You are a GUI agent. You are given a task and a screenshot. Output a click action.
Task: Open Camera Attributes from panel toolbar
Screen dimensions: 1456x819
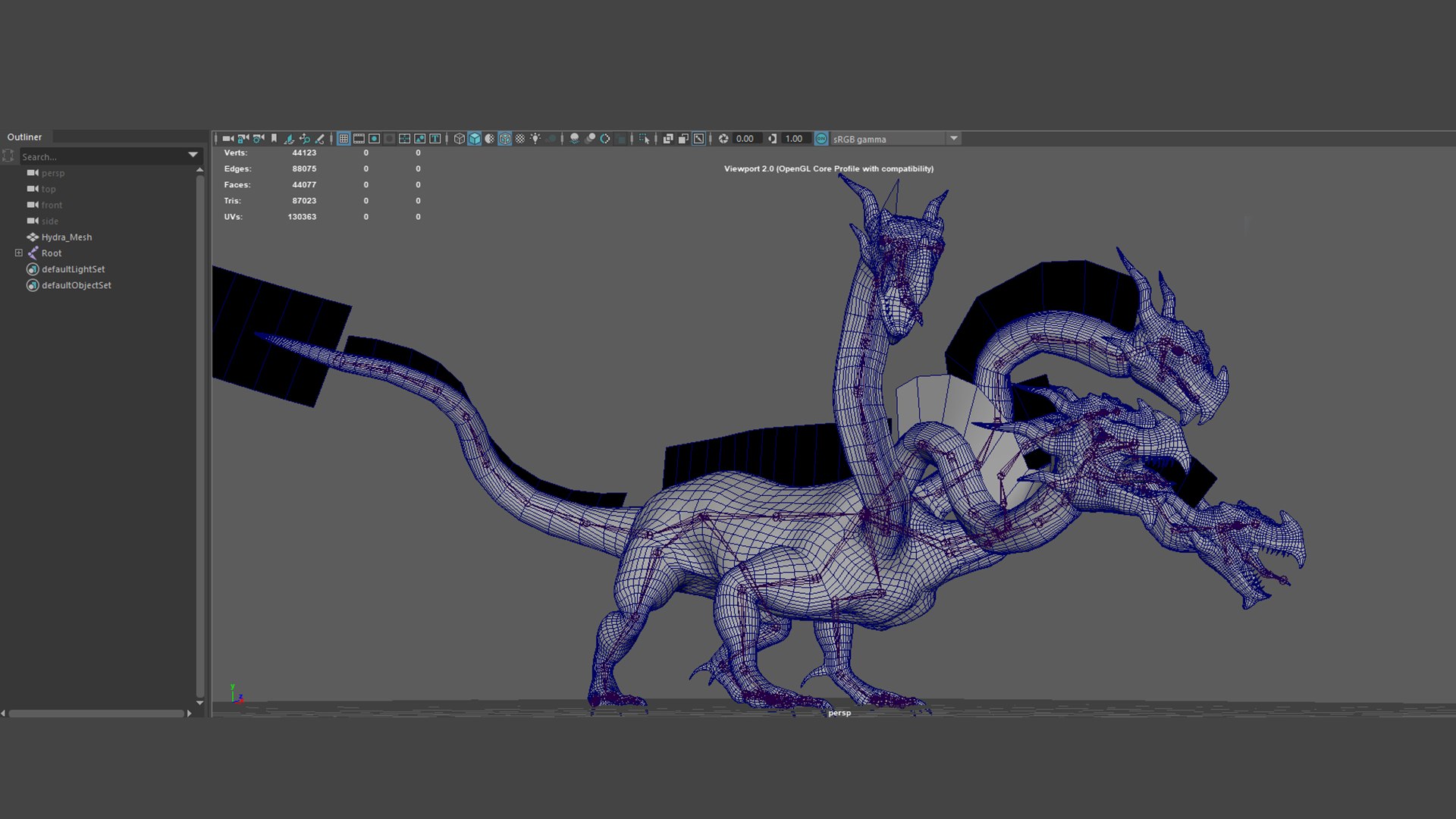click(259, 139)
